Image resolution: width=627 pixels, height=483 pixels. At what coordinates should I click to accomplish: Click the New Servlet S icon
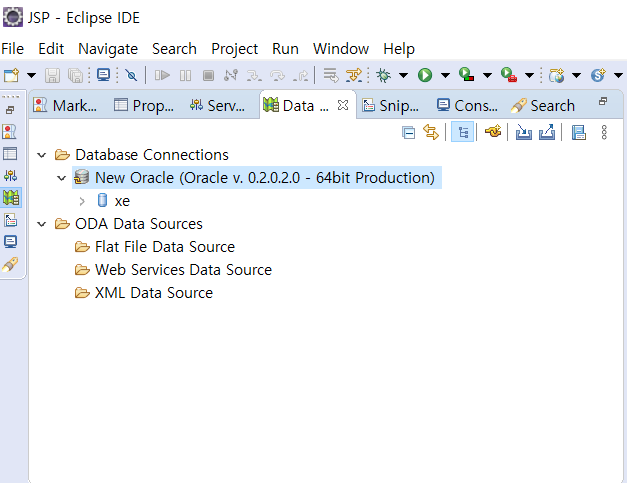pyautogui.click(x=598, y=75)
